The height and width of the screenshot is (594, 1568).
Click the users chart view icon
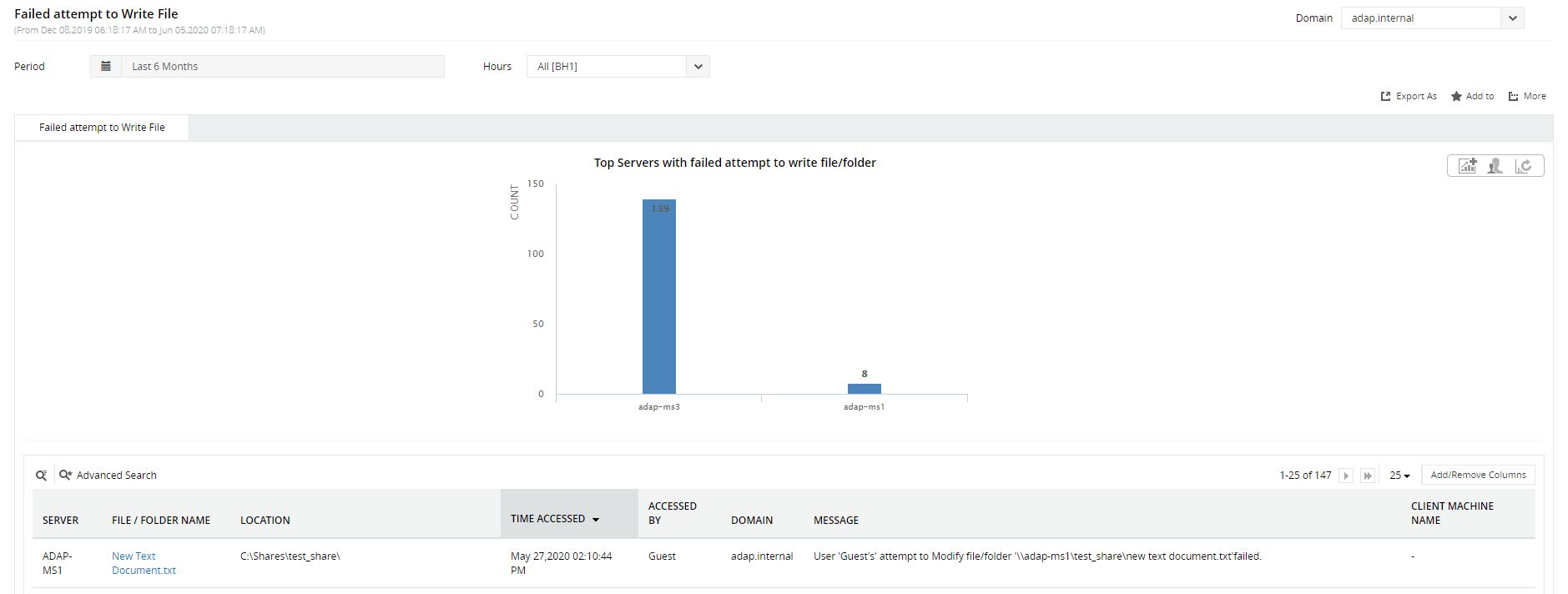pos(1495,166)
